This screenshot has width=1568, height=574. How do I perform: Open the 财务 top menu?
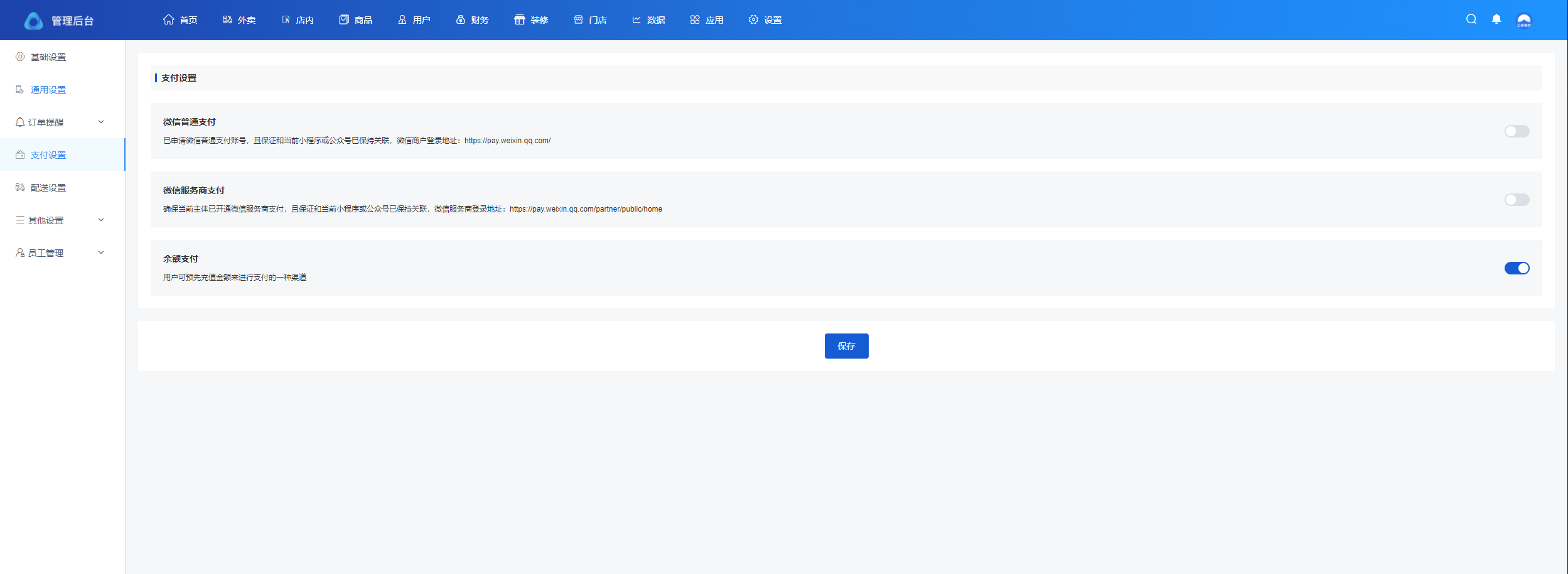point(473,20)
